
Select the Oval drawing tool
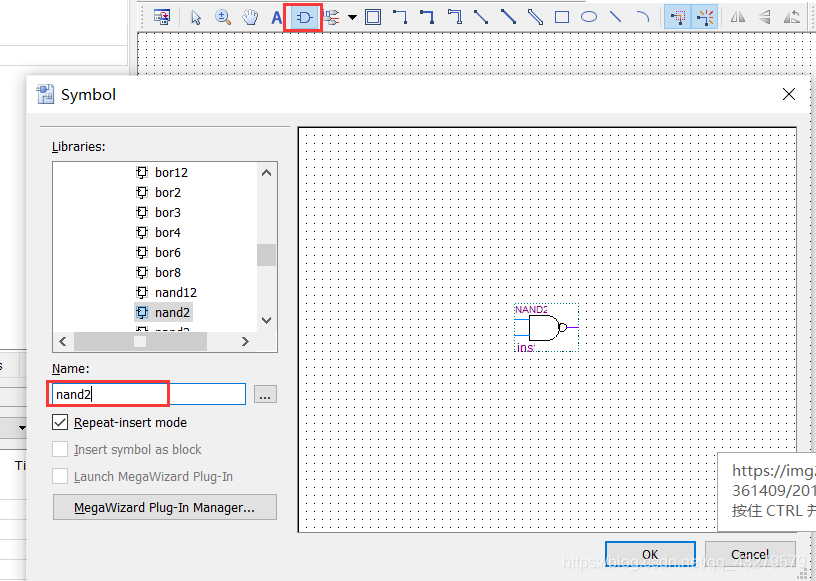pos(589,17)
